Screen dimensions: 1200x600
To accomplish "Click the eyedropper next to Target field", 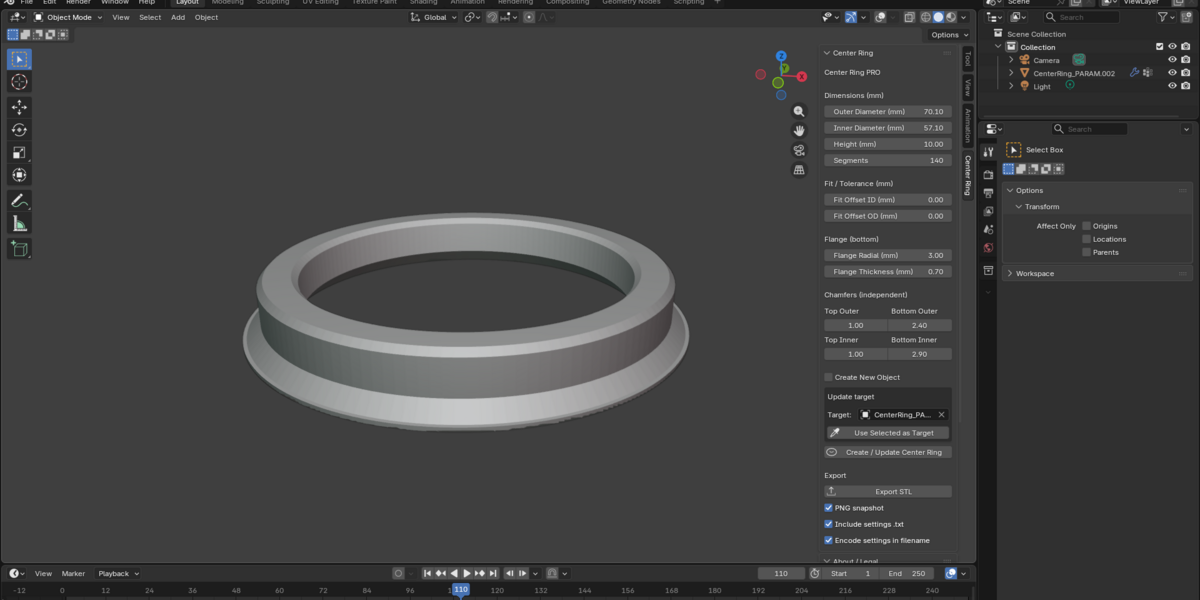I will pos(835,433).
